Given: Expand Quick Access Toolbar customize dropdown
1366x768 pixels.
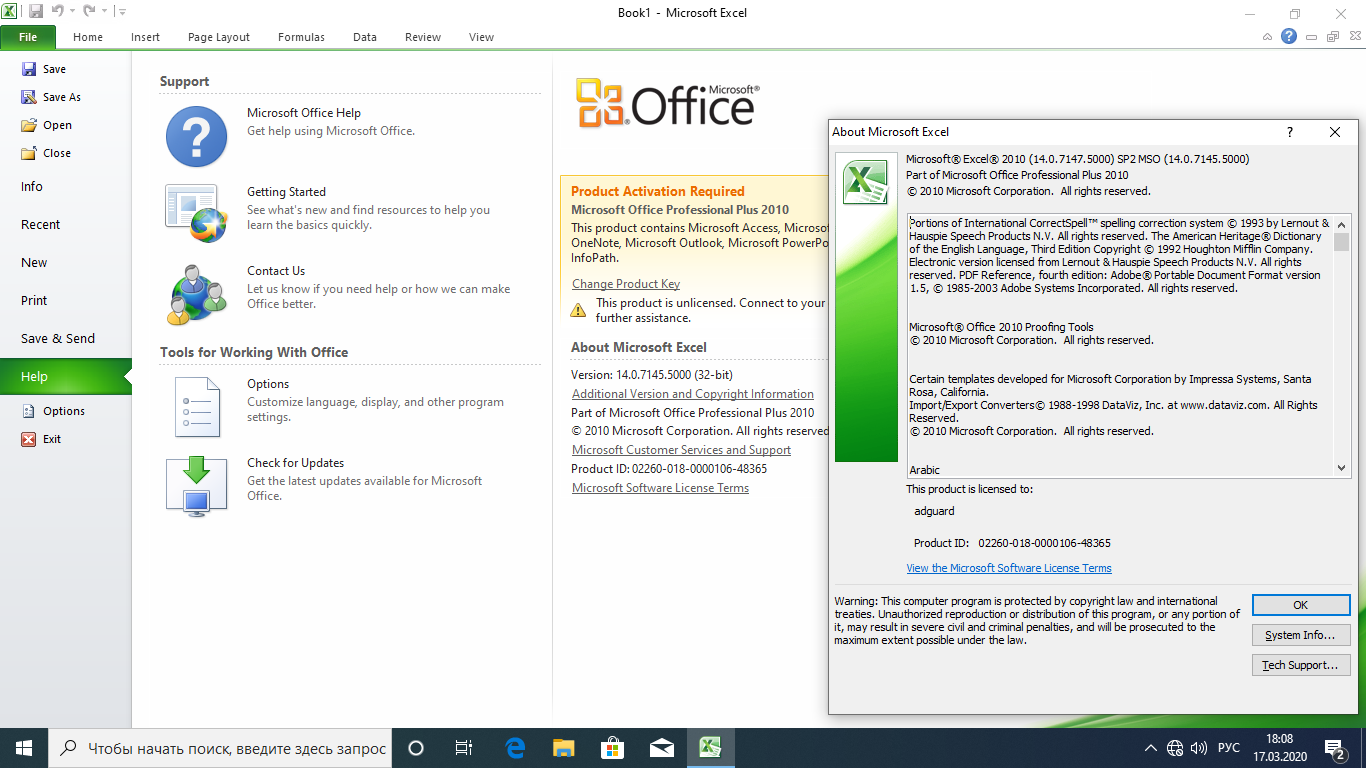Looking at the screenshot, I should pyautogui.click(x=122, y=12).
